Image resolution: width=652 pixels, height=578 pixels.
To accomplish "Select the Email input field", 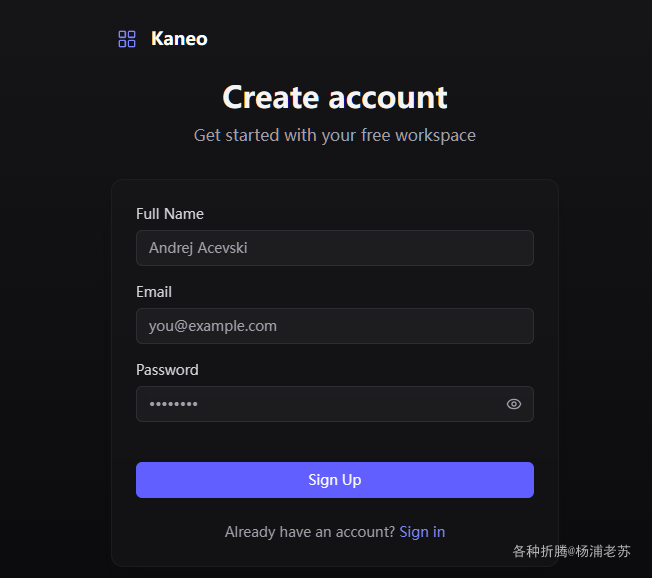I will coord(335,326).
